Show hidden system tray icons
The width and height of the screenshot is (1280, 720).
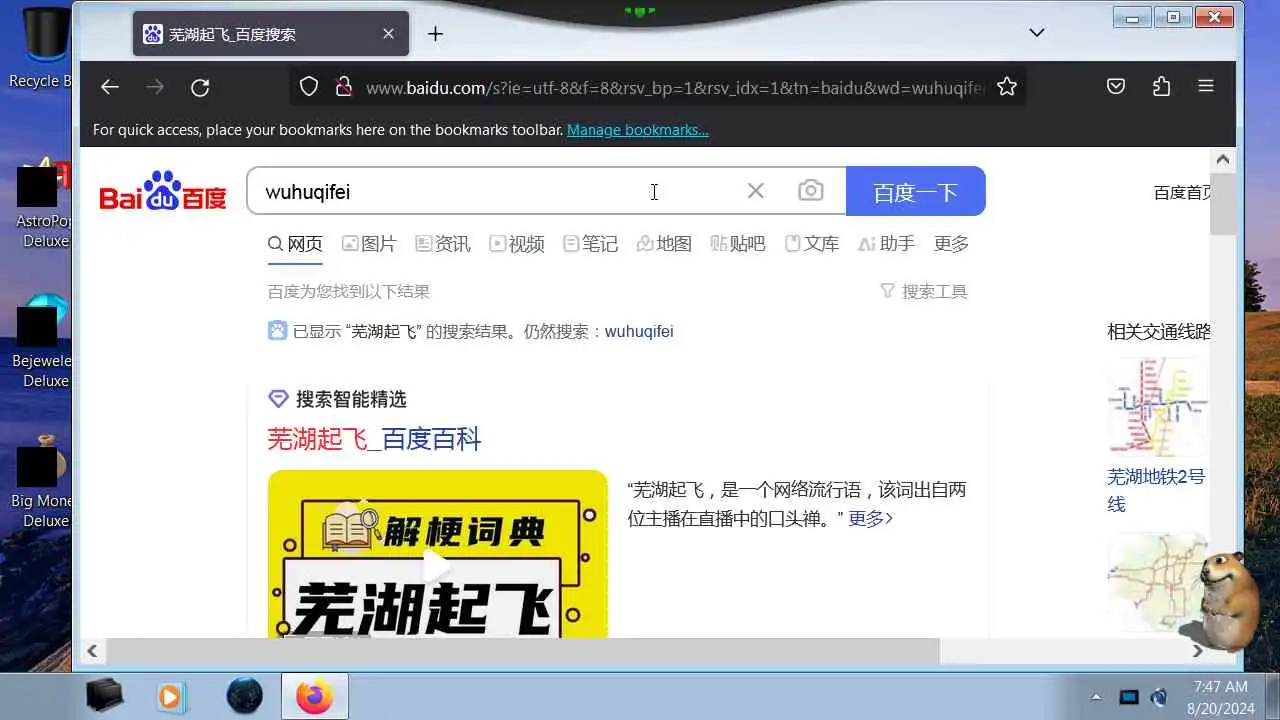[x=1096, y=697]
